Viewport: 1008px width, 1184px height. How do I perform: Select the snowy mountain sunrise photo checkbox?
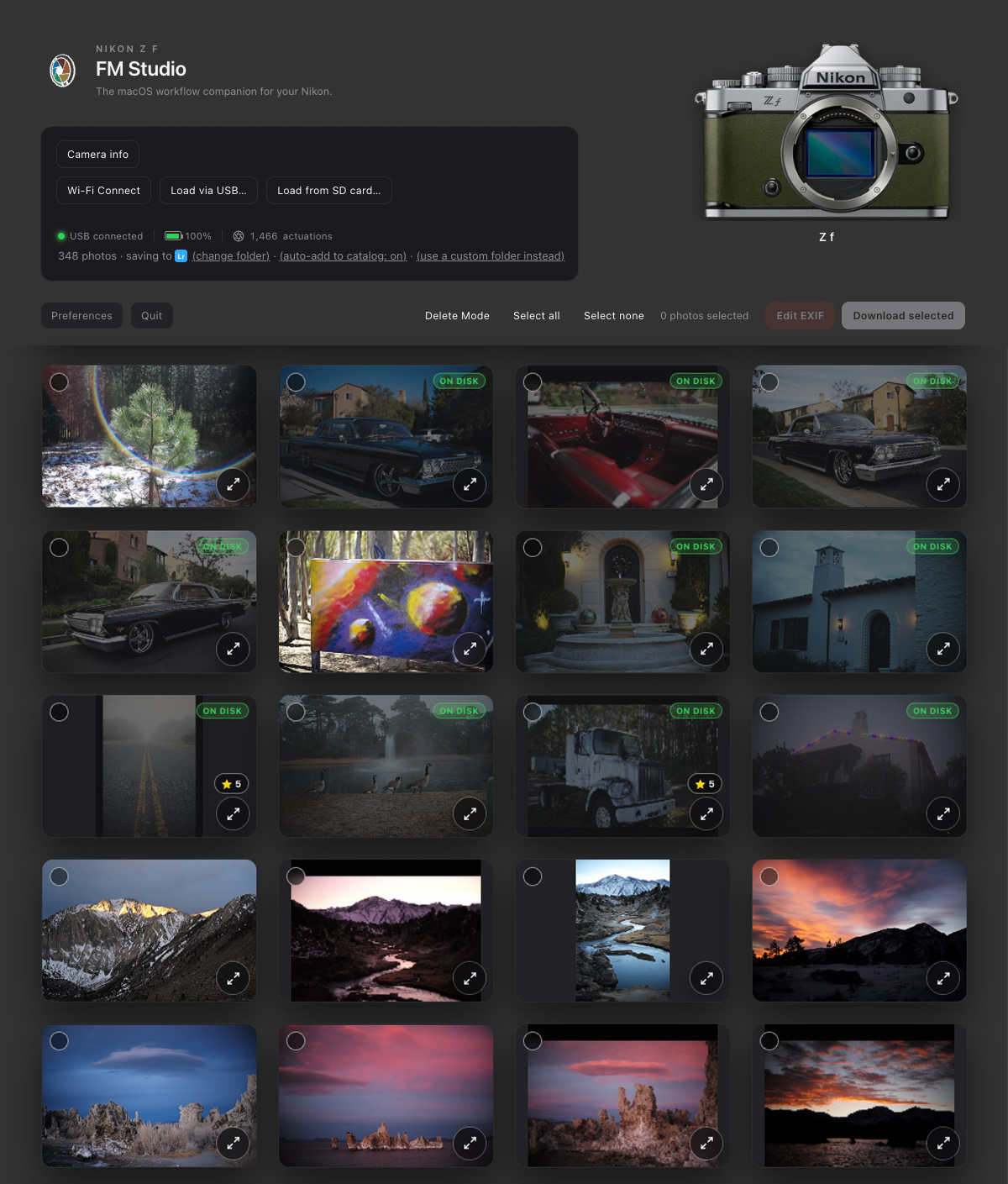[59, 876]
